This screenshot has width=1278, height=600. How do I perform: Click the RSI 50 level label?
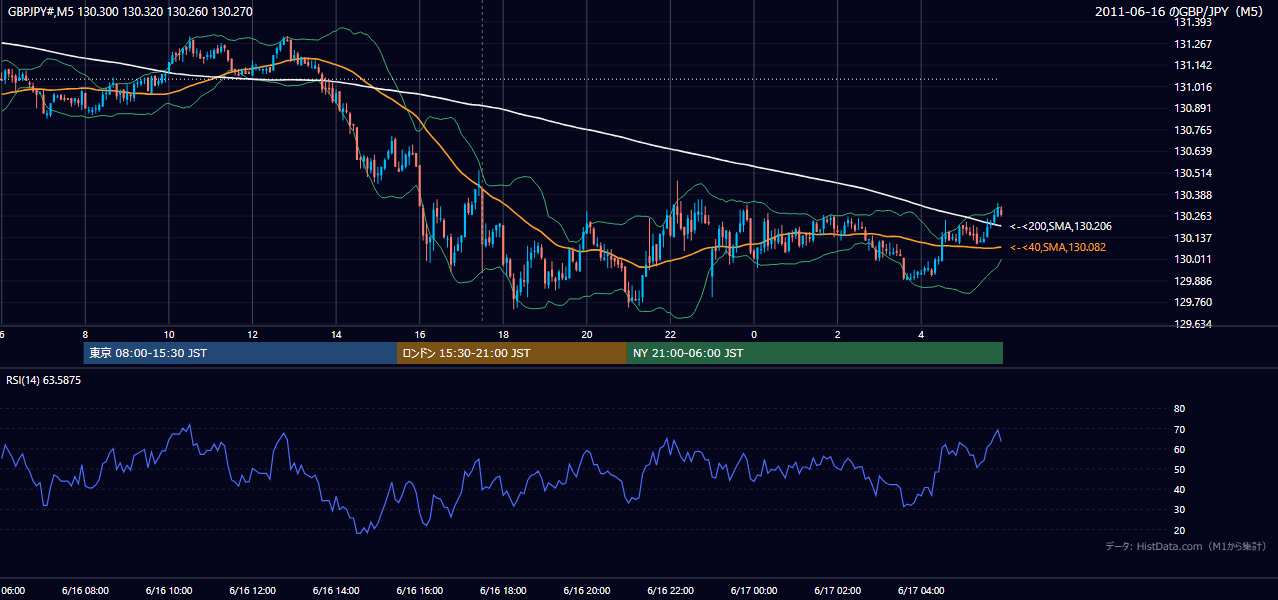[1179, 469]
